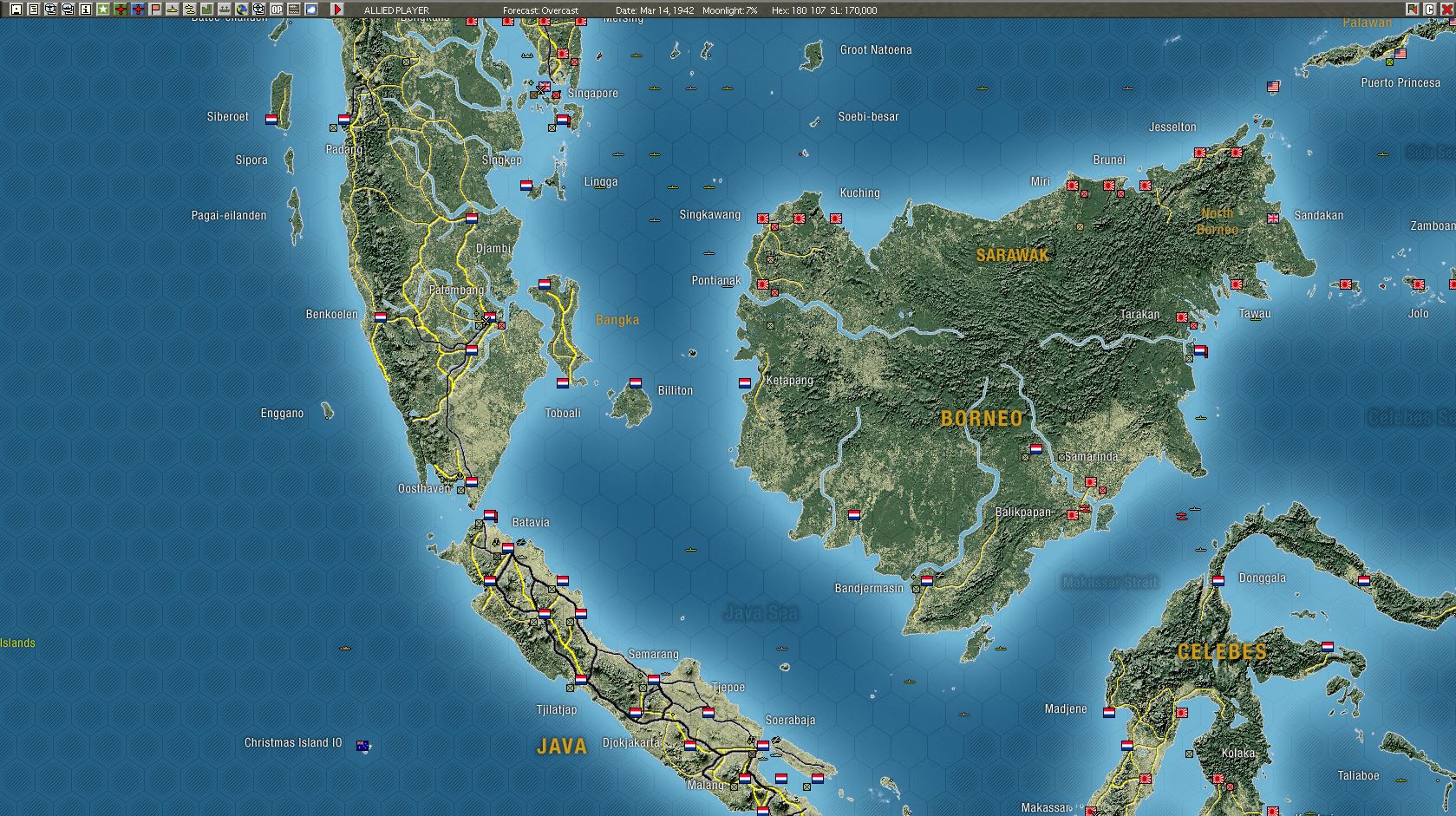Click the 'Batavia' map label

(x=531, y=522)
